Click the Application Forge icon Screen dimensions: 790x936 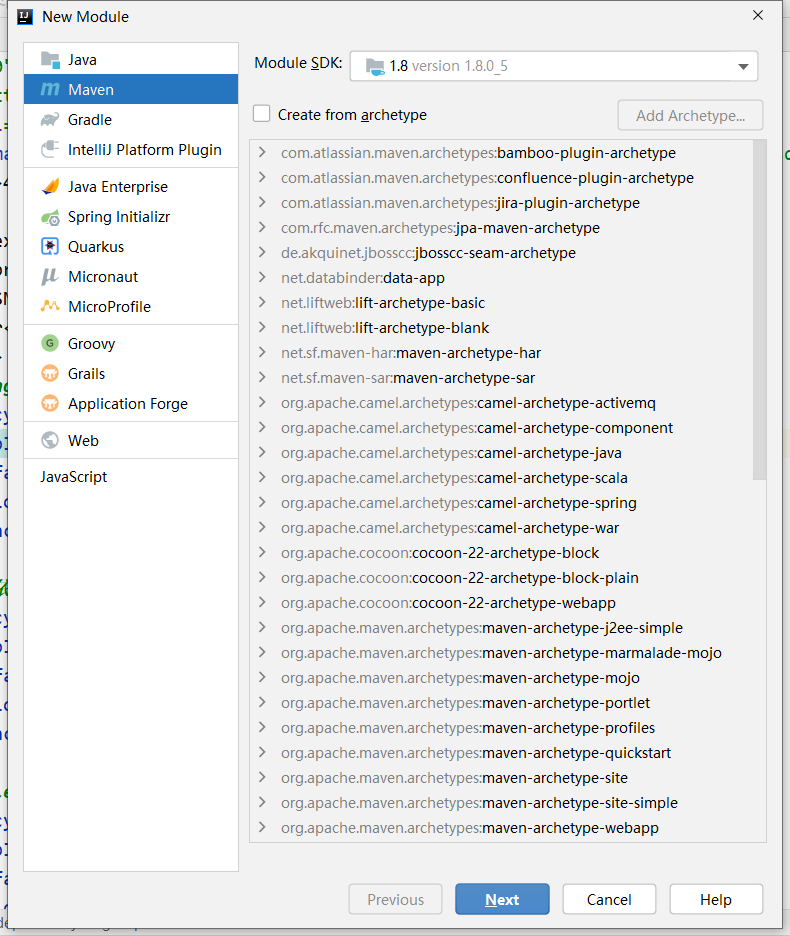[x=50, y=404]
